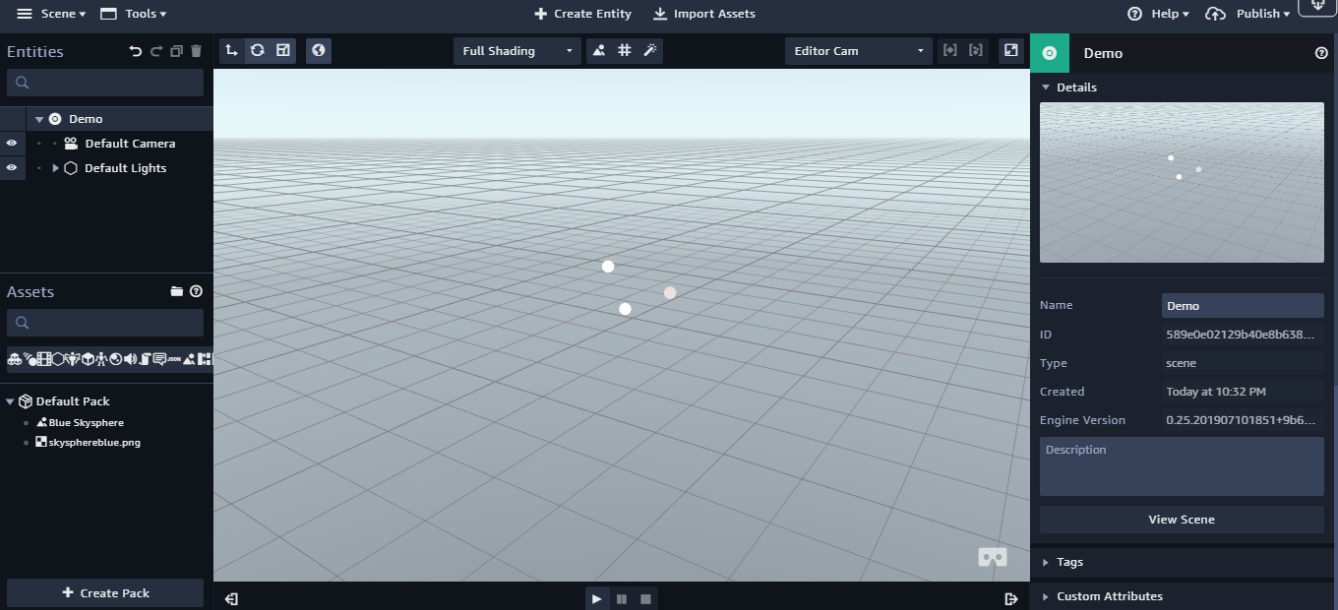Toggle visibility of Default Lights
The image size is (1338, 610).
click(x=12, y=169)
